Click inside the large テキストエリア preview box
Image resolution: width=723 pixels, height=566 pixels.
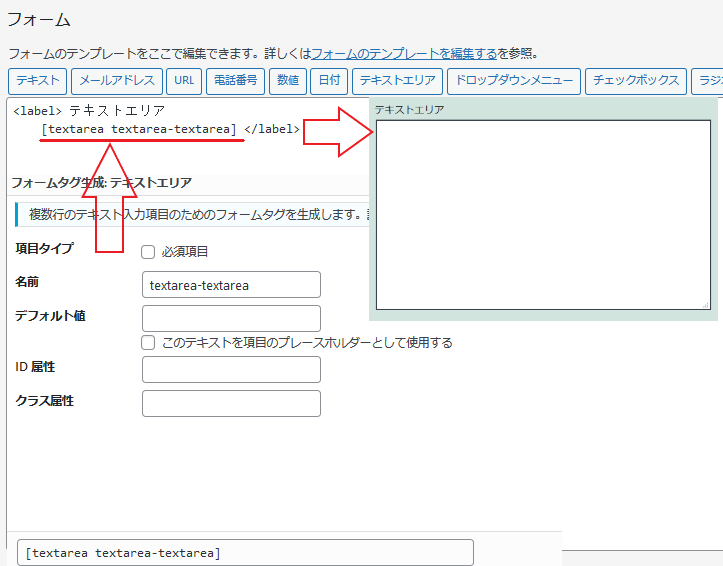543,215
